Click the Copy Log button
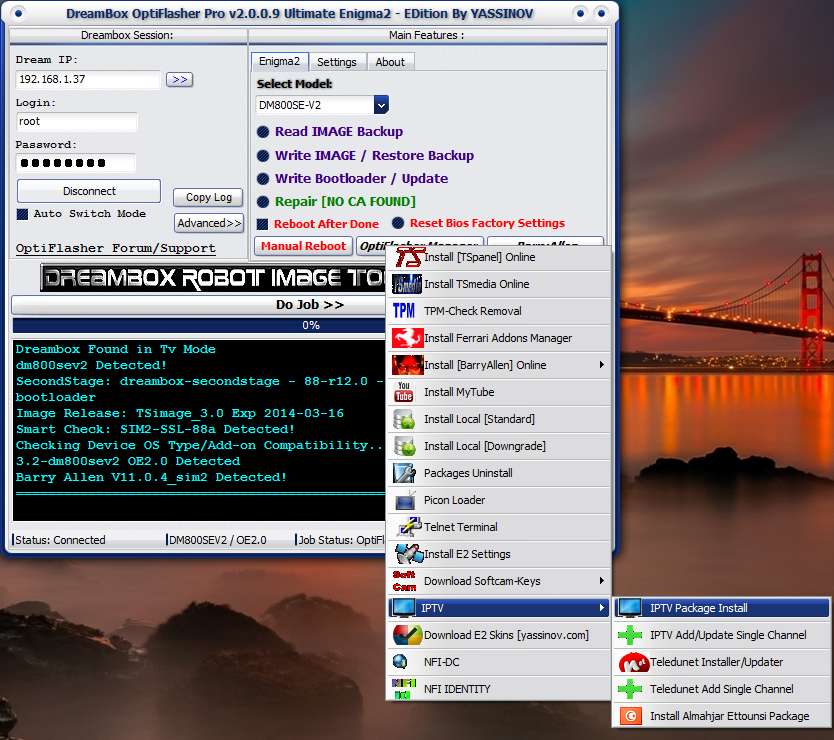 (208, 197)
